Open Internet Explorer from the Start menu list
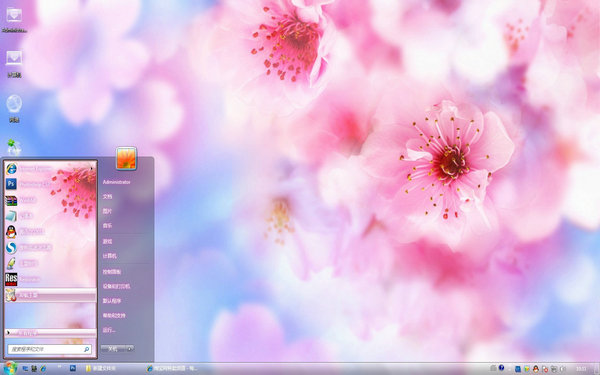This screenshot has width=600, height=375. (50, 168)
